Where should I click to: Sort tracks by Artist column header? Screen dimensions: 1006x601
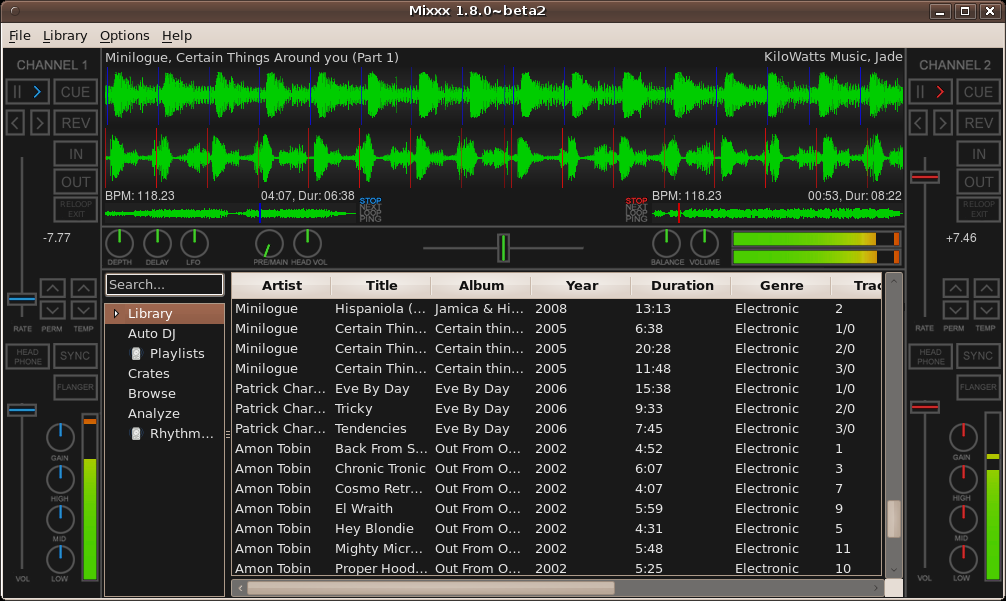282,285
